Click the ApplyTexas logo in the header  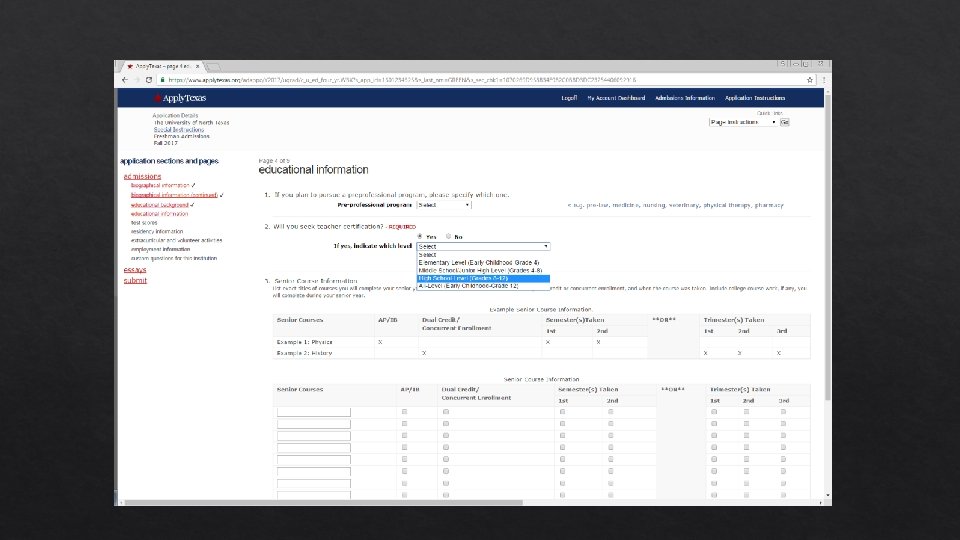pos(179,98)
